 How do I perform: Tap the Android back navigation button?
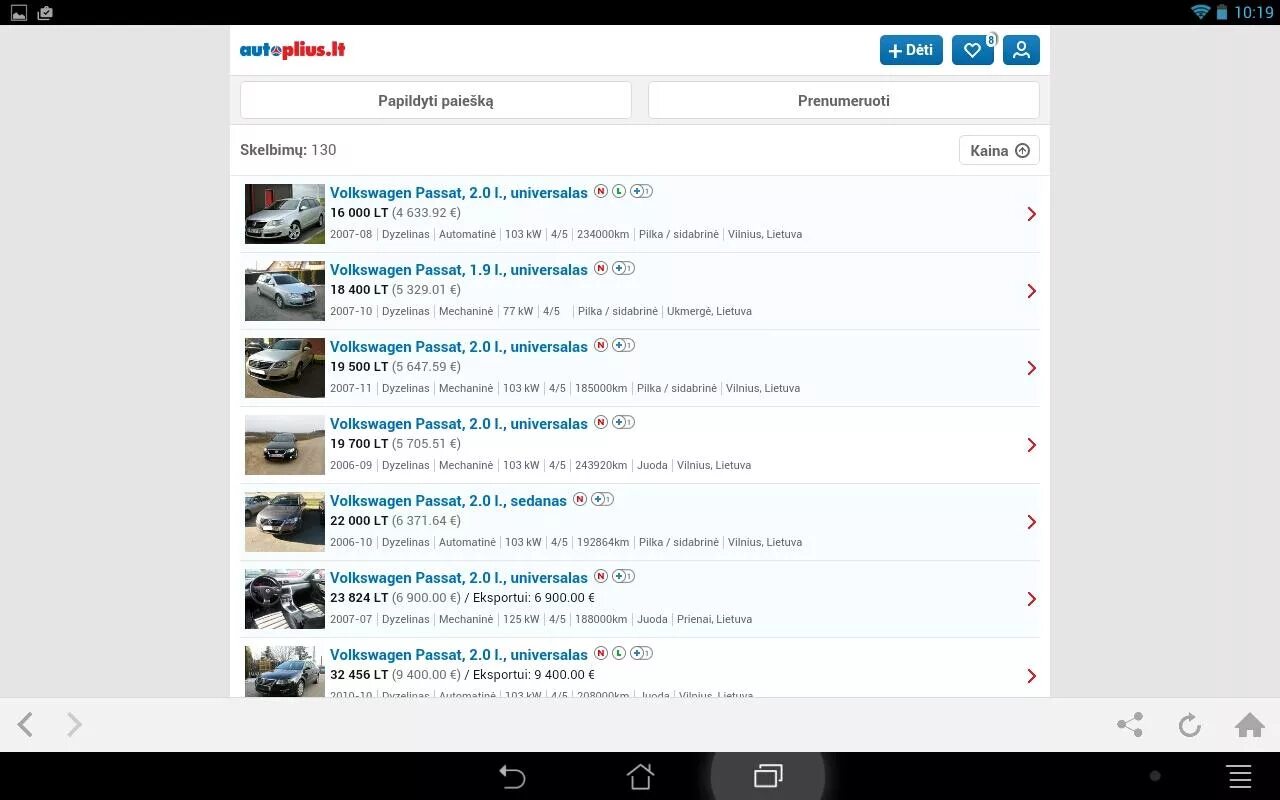(512, 776)
